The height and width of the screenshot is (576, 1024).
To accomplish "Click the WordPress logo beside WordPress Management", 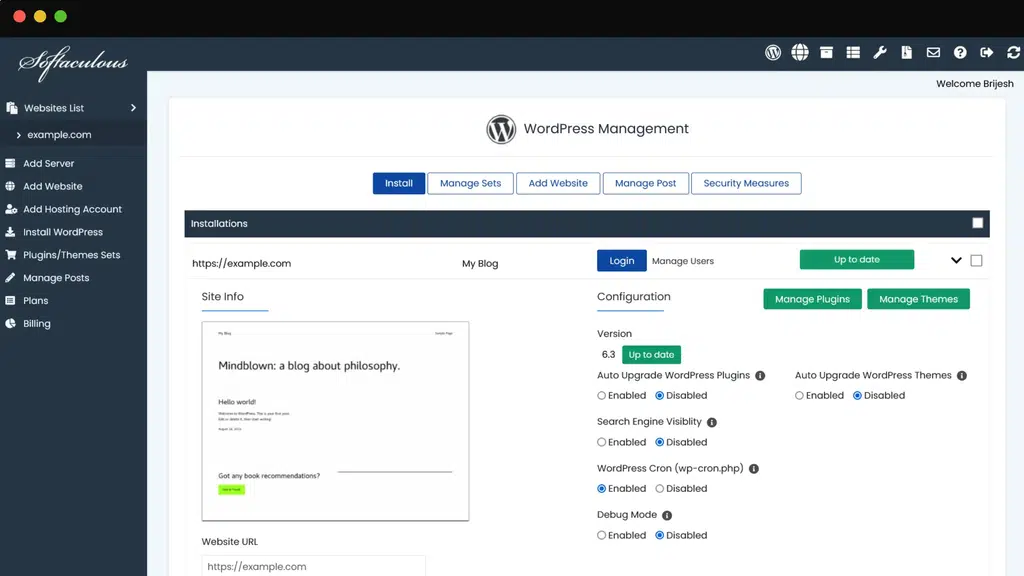I will pyautogui.click(x=501, y=129).
